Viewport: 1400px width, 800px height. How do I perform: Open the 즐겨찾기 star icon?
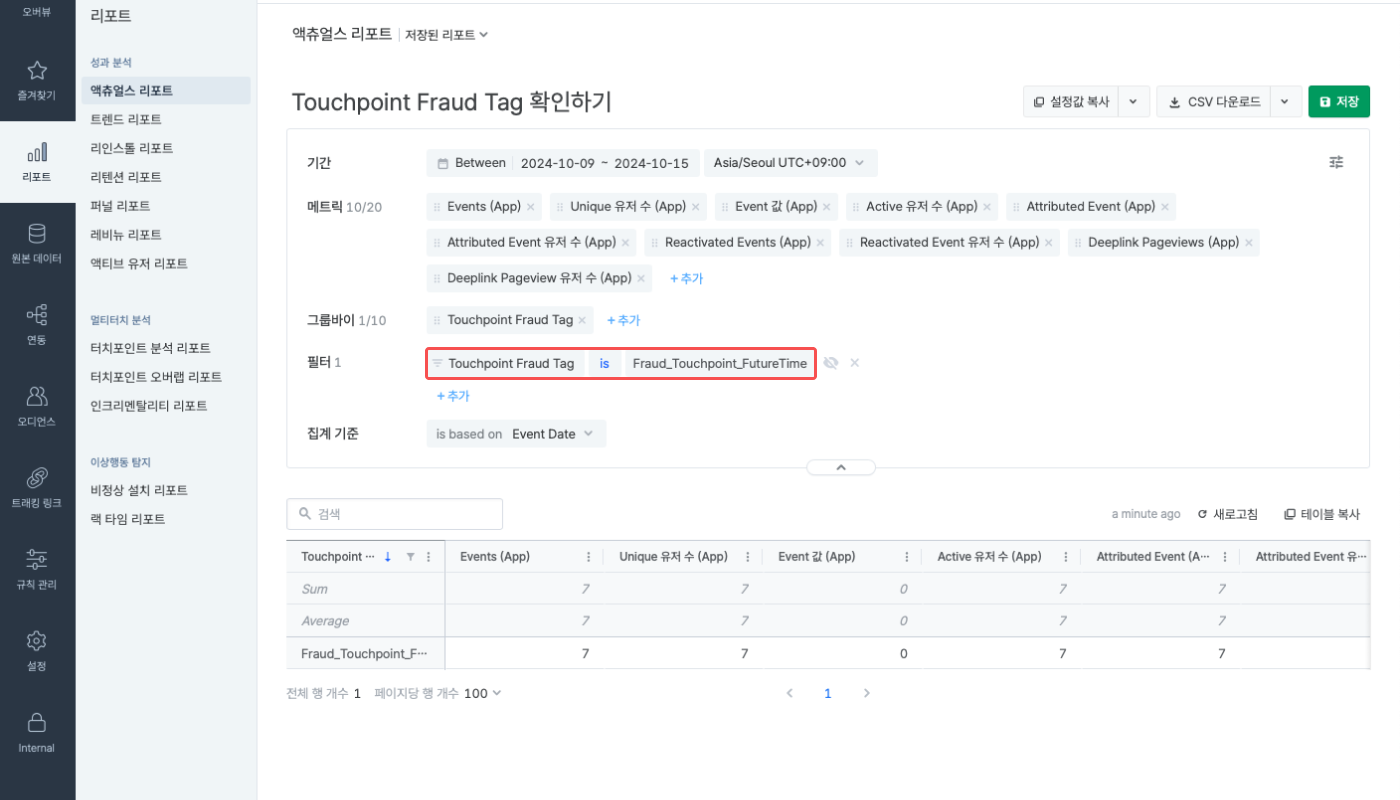pyautogui.click(x=37, y=70)
